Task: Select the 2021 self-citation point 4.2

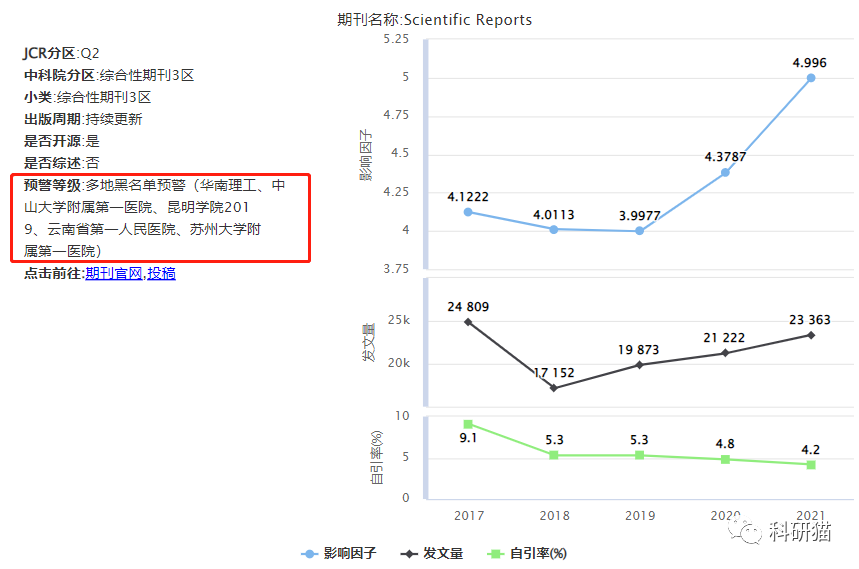Action: pos(811,464)
